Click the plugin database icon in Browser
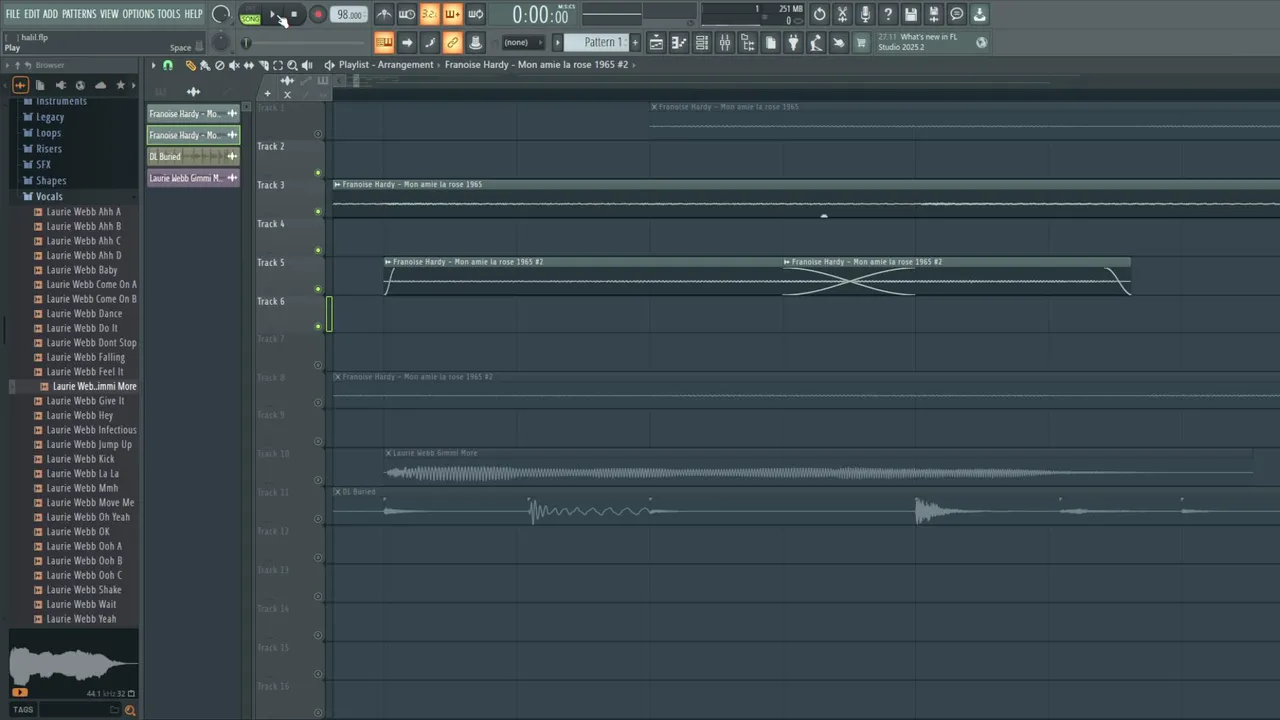1280x720 pixels. 61,85
